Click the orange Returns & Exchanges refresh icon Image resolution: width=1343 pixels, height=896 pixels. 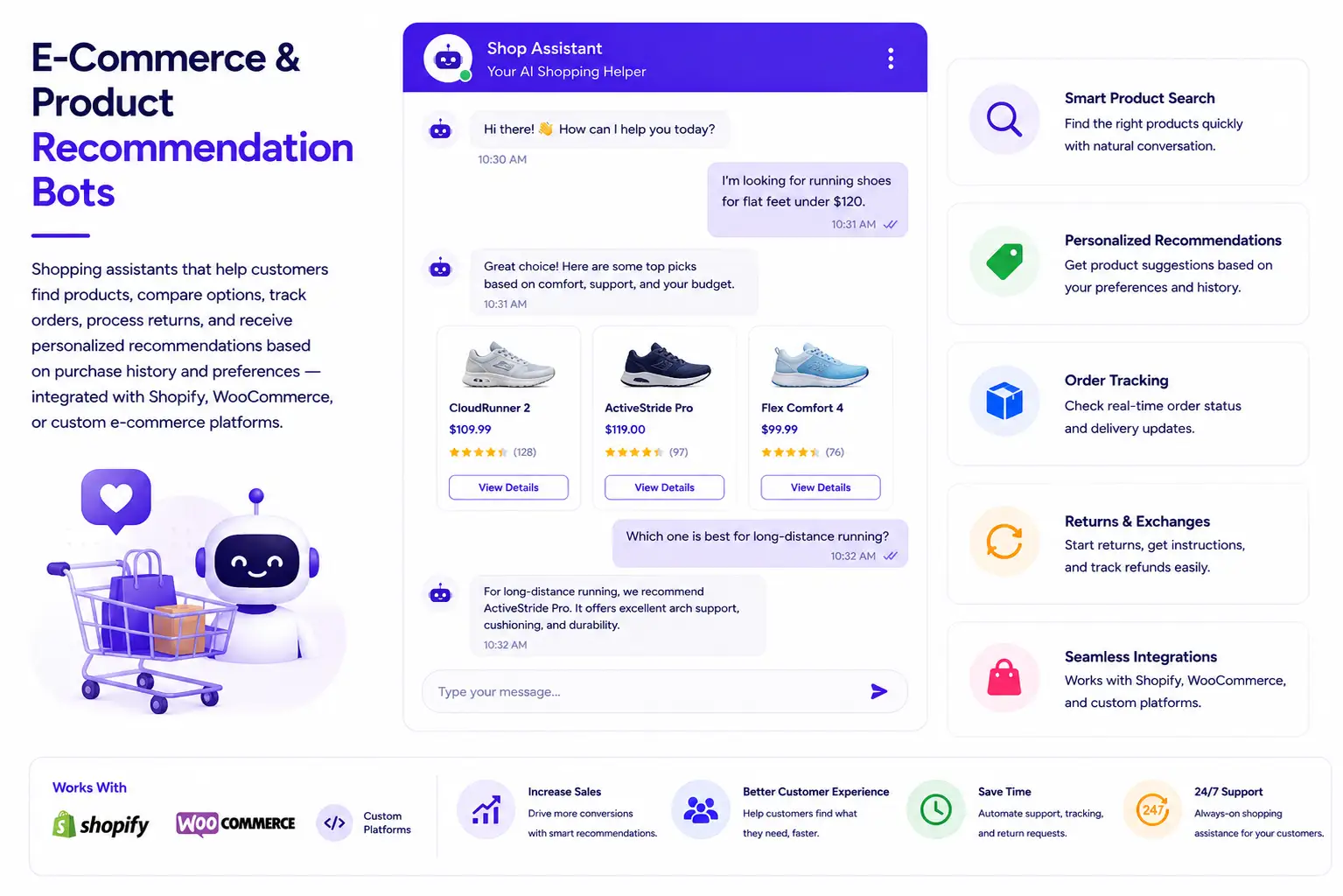click(x=1004, y=541)
